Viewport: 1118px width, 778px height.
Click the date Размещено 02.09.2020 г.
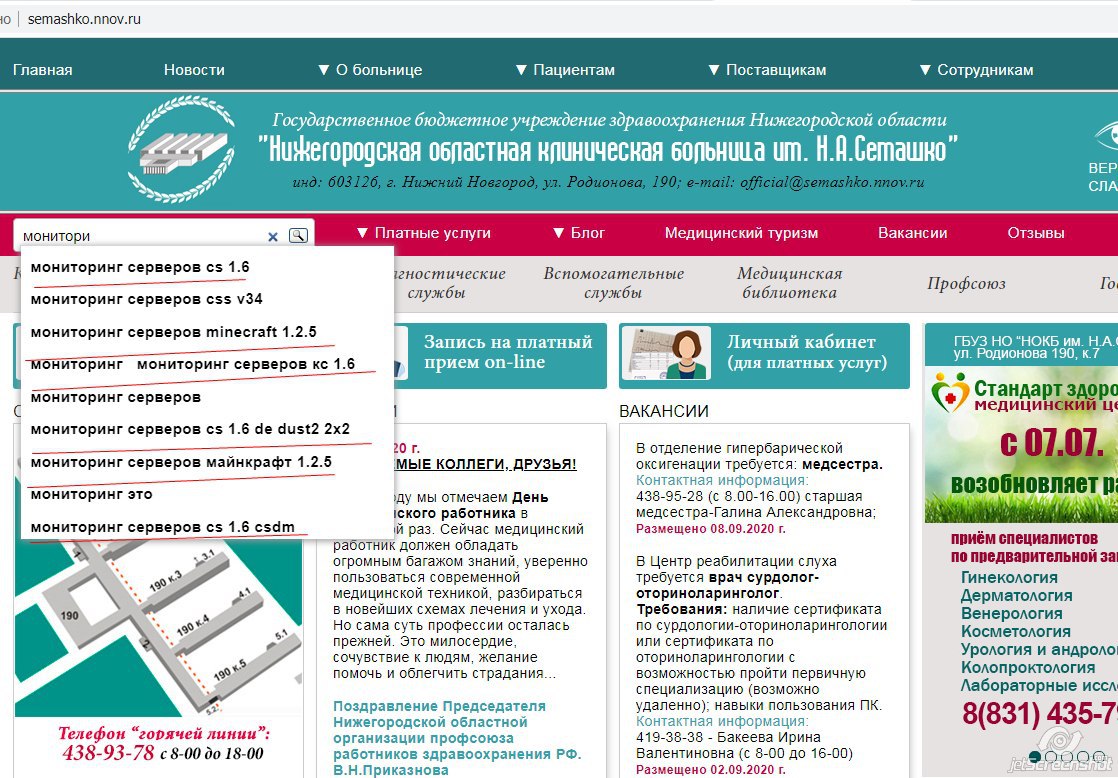[711, 769]
